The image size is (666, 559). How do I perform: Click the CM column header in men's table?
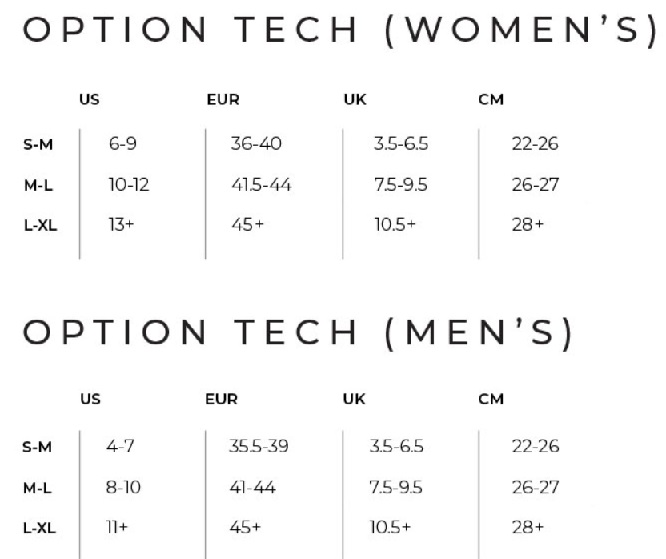click(490, 400)
